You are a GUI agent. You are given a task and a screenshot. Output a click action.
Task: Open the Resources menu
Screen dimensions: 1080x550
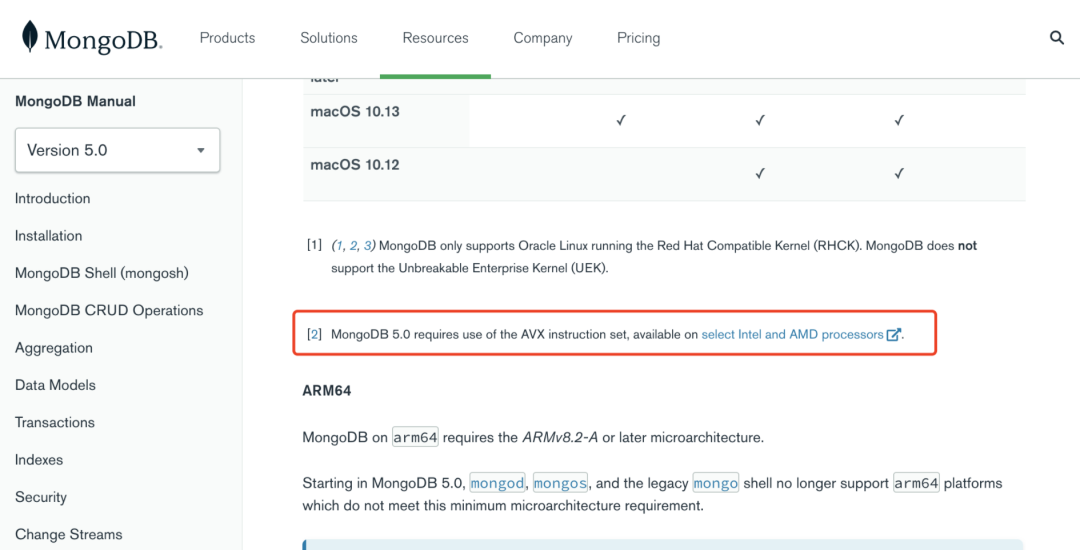pyautogui.click(x=435, y=38)
